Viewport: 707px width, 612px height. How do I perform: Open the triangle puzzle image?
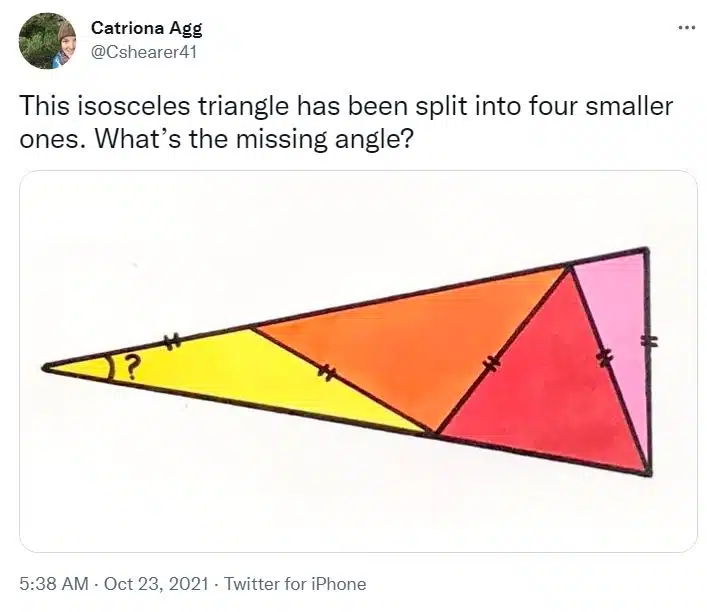358,361
